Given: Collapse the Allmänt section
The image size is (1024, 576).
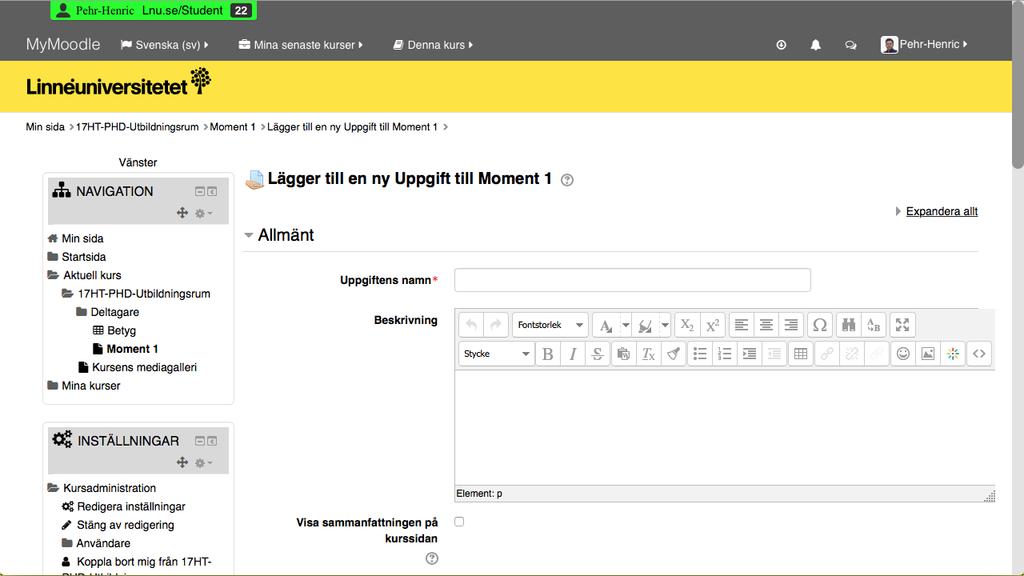Looking at the screenshot, I should [280, 235].
